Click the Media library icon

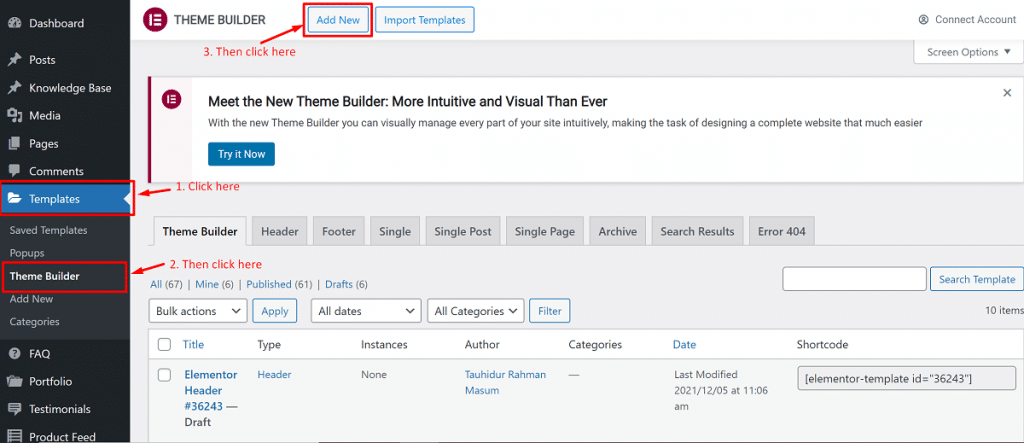point(14,116)
